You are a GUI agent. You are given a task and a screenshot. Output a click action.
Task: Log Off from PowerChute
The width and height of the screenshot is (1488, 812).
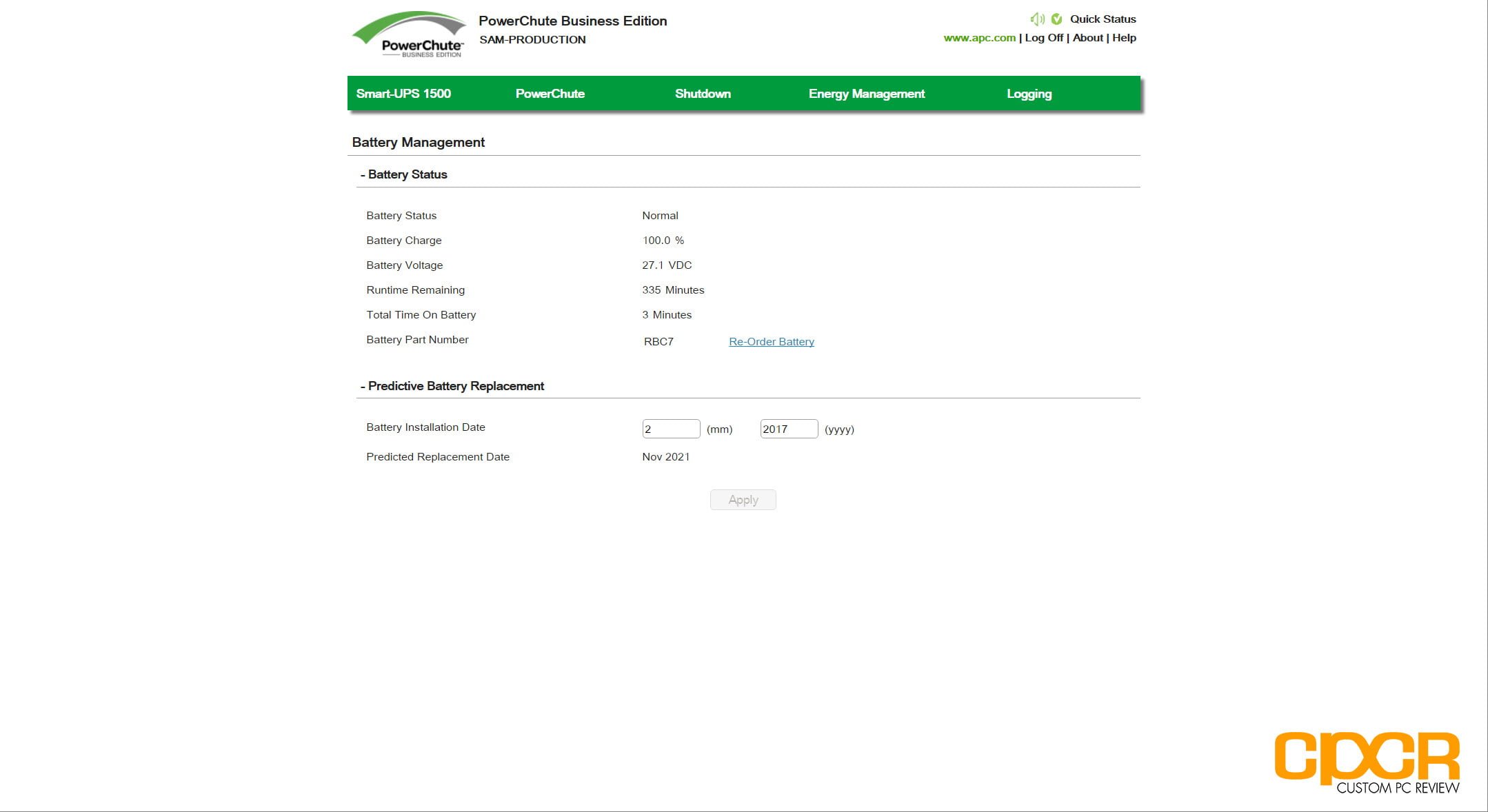point(1044,38)
